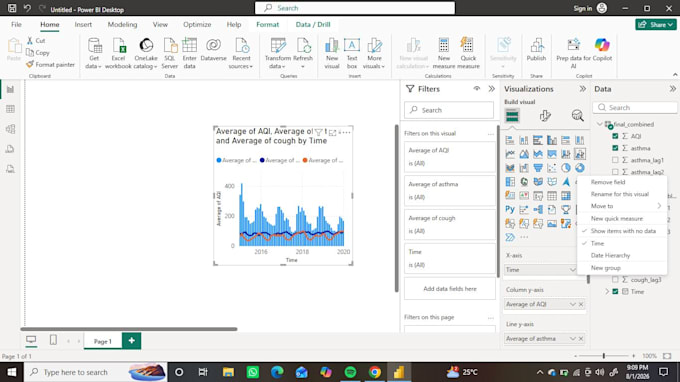
Task: Click the Copilot icon in ribbon
Action: click(x=602, y=45)
